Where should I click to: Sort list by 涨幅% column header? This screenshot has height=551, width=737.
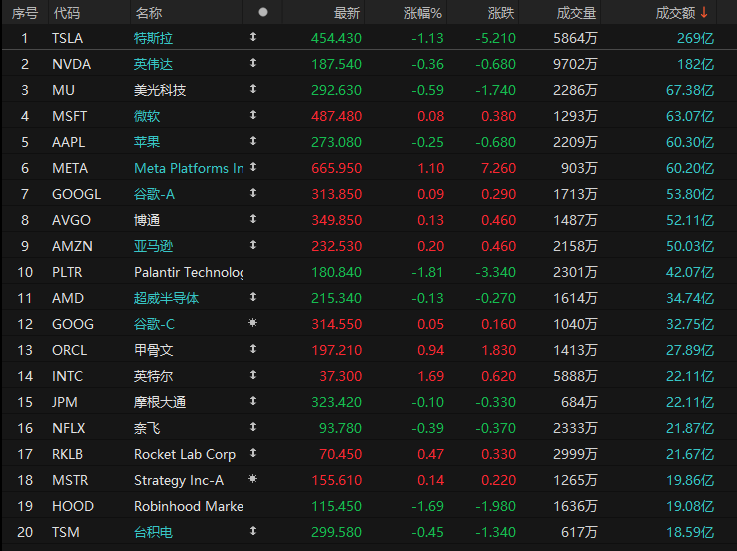[x=422, y=13]
